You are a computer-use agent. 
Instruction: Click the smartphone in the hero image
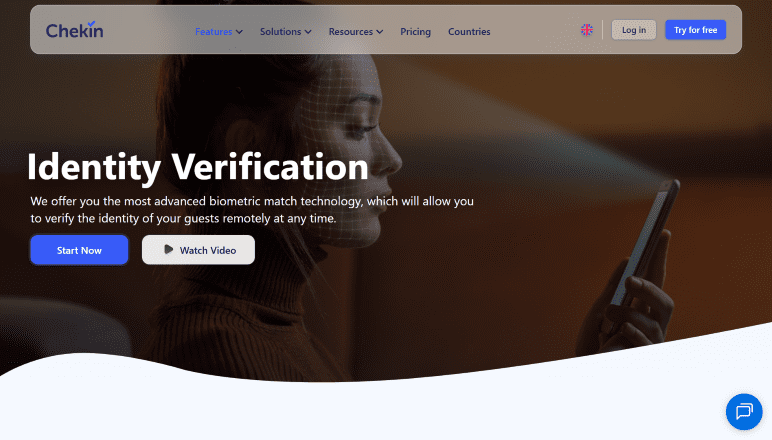(x=645, y=241)
